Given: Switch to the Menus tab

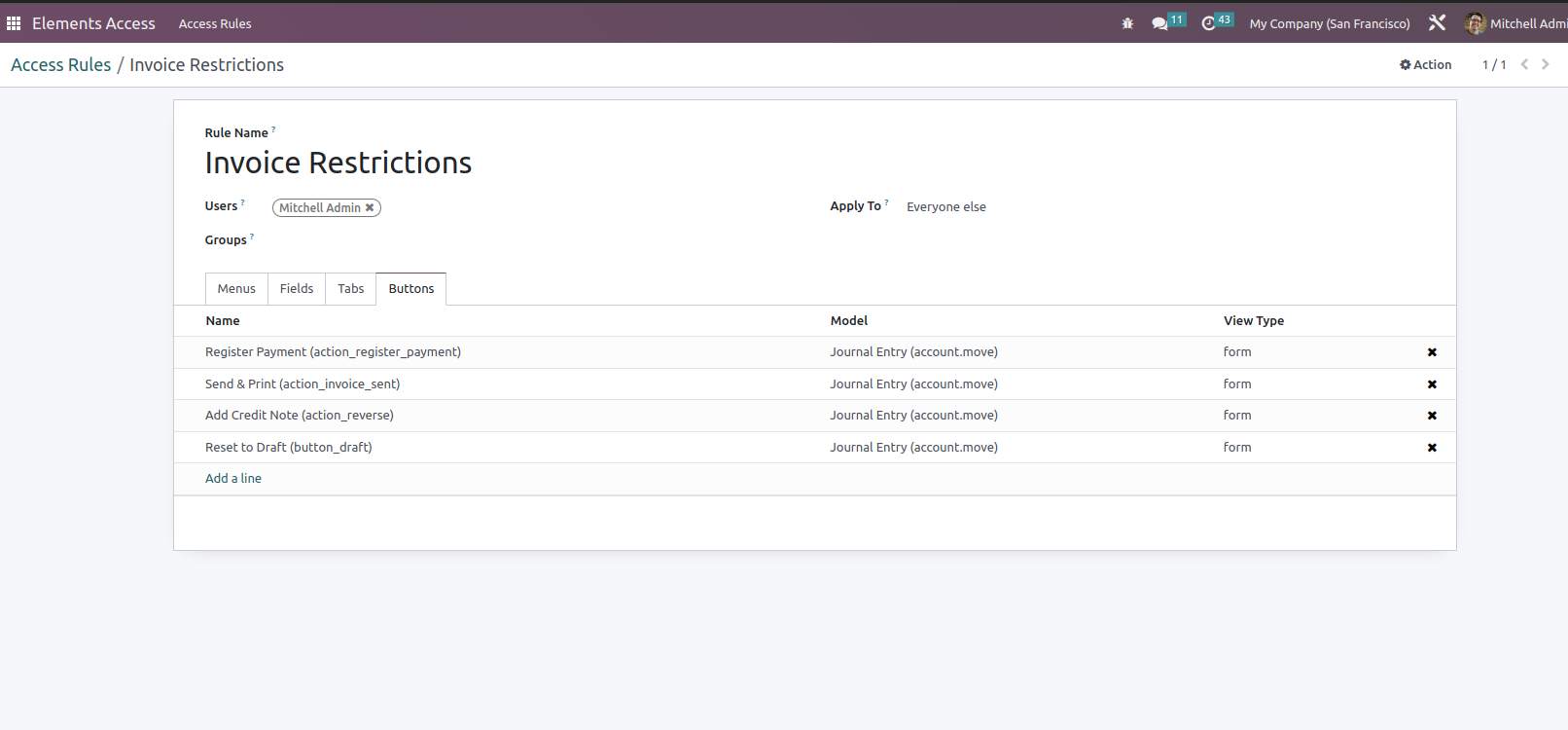Looking at the screenshot, I should (x=236, y=289).
